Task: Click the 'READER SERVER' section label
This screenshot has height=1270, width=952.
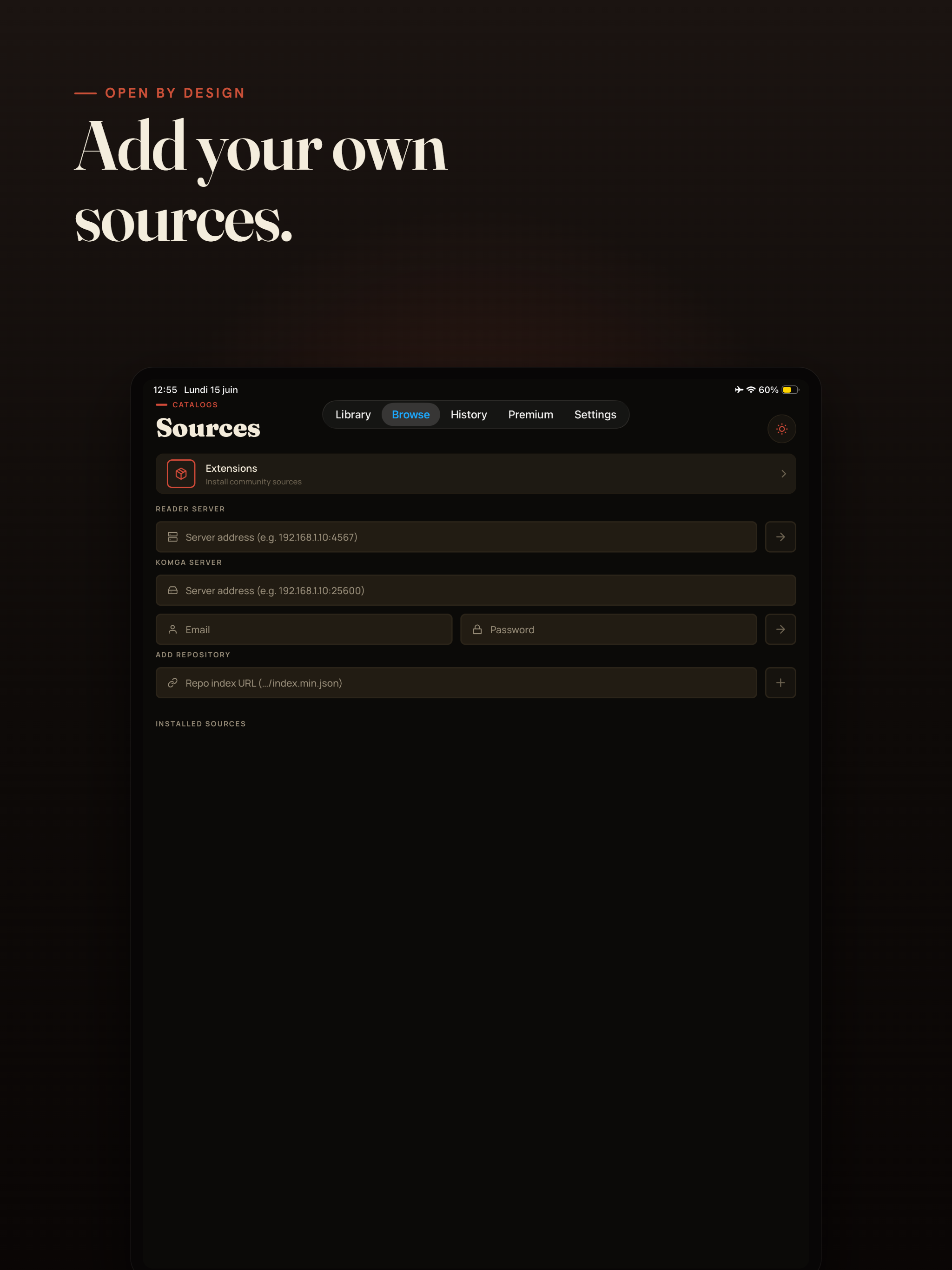Action: [x=190, y=509]
